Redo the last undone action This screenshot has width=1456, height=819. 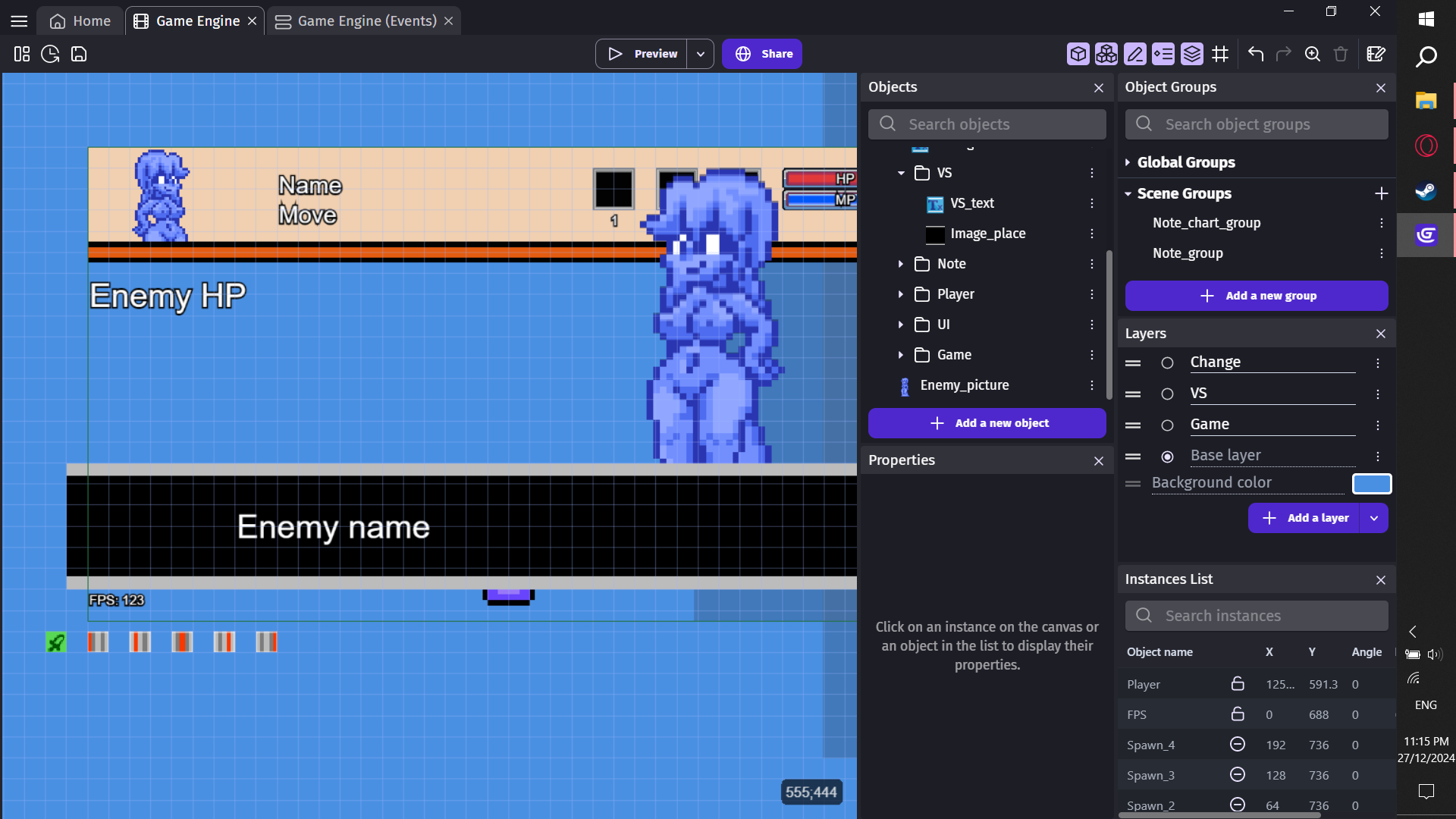[x=1284, y=54]
